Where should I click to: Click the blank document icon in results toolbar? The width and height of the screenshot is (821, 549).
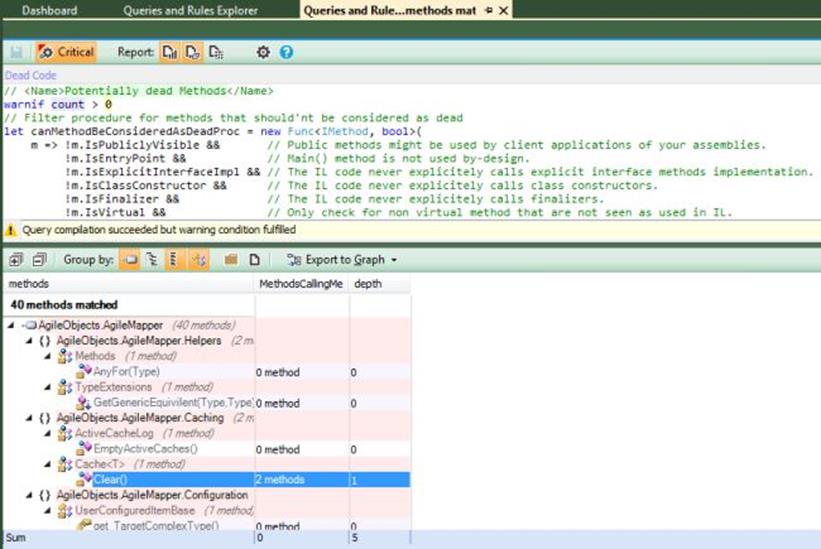pyautogui.click(x=254, y=260)
